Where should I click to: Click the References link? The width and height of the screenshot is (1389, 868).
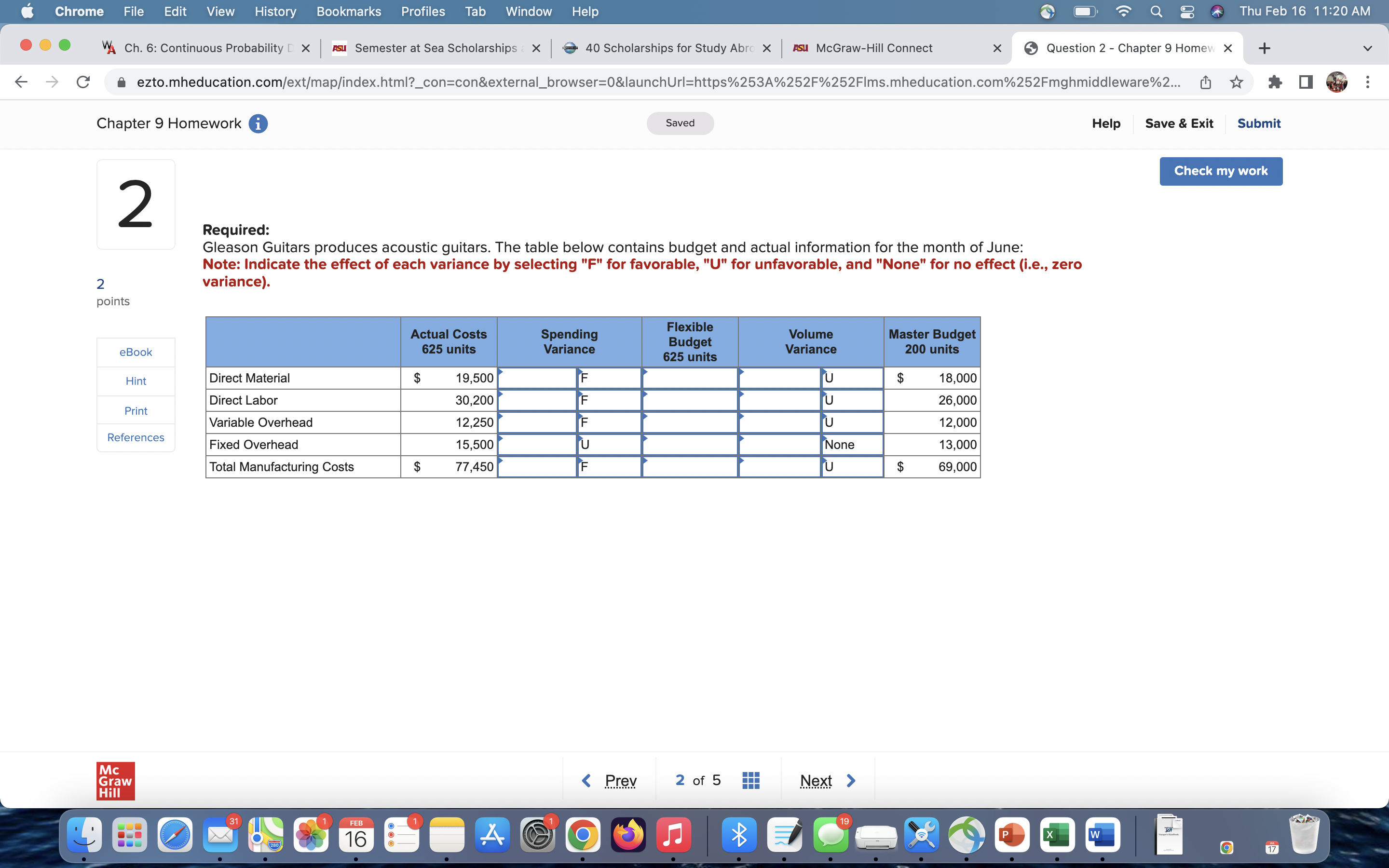pyautogui.click(x=136, y=437)
